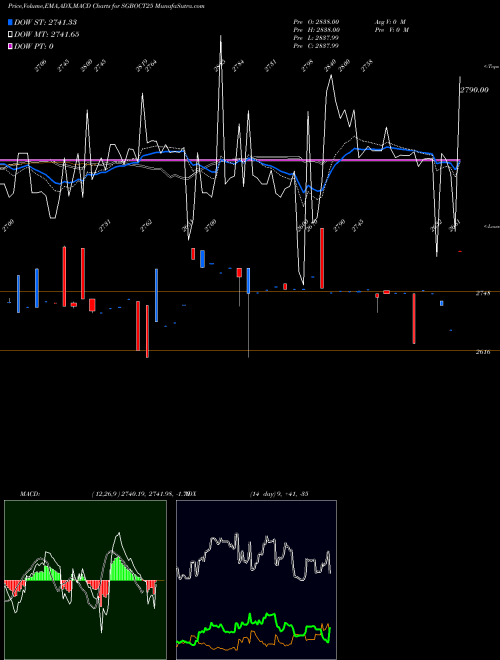Select the 'DOW PT: 0' legend text

34,46
